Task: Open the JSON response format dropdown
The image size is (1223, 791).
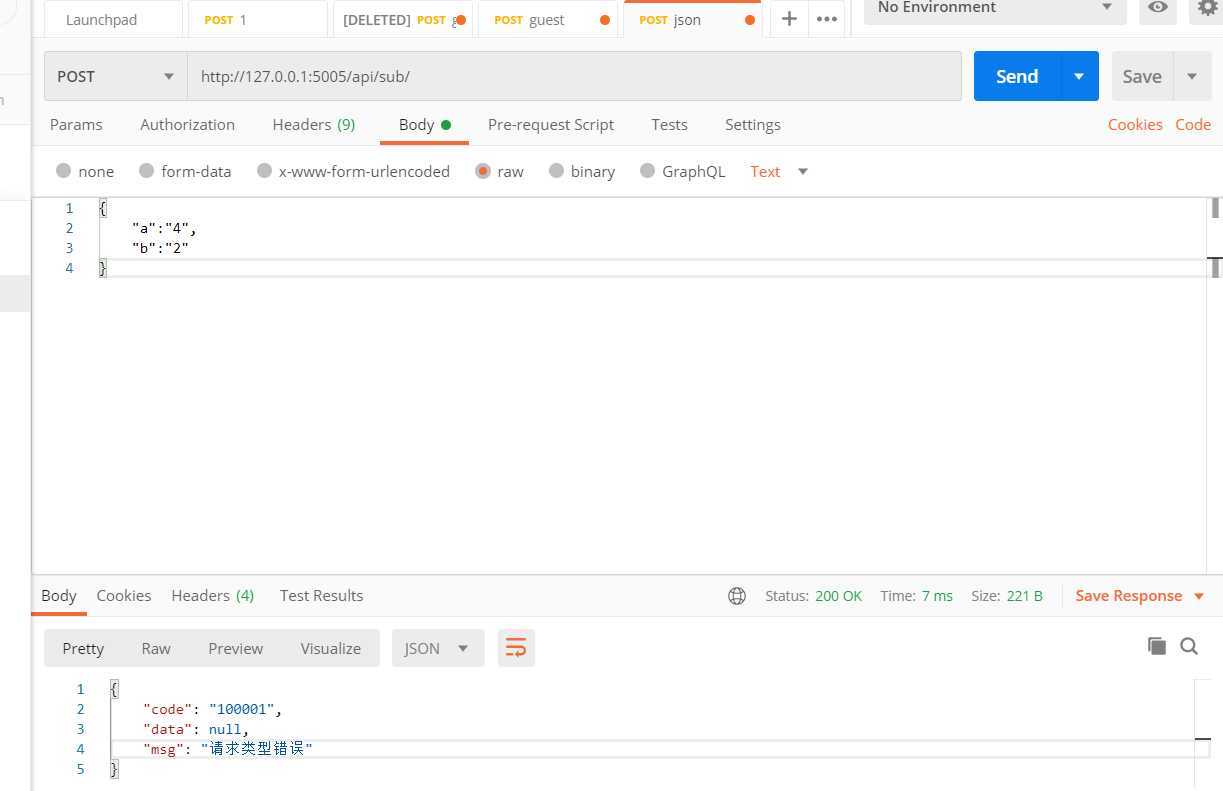Action: coord(438,648)
